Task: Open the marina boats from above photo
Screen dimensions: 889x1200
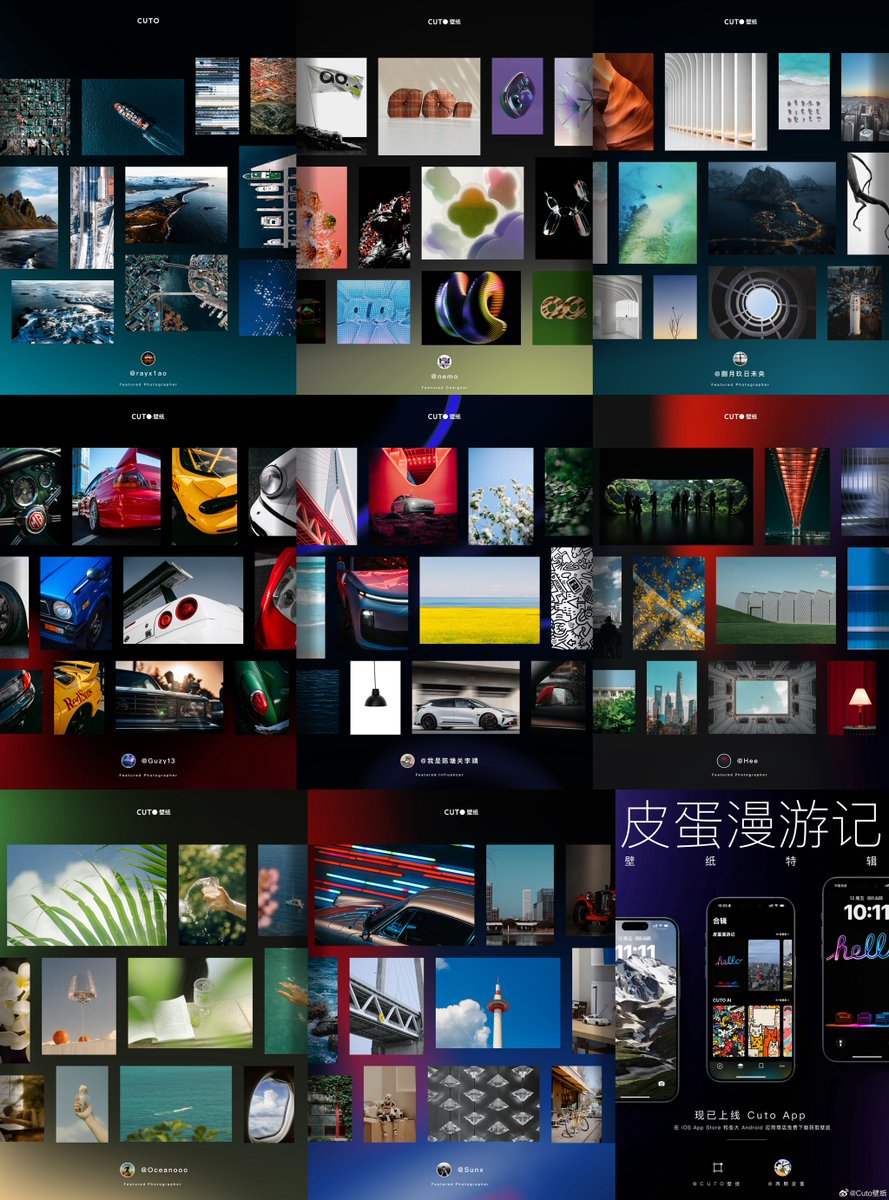Action: (x=268, y=197)
